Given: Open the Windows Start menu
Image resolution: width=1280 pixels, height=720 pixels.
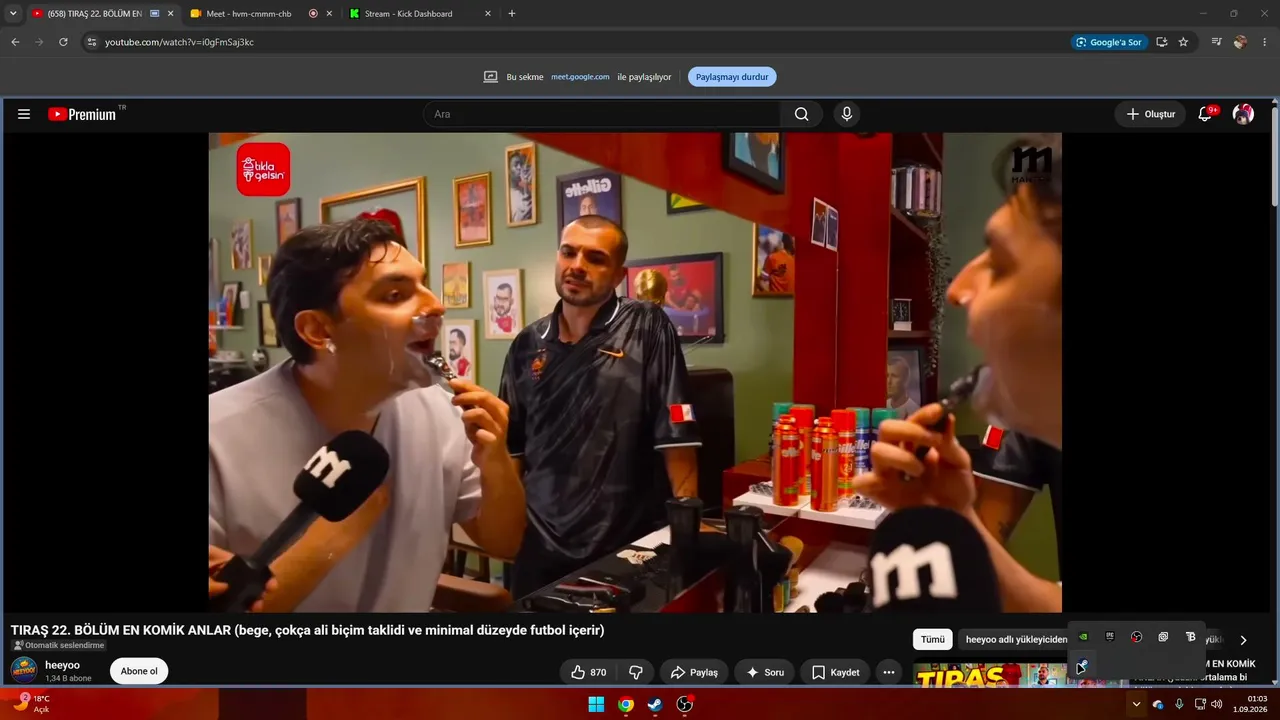Looking at the screenshot, I should click(x=596, y=704).
